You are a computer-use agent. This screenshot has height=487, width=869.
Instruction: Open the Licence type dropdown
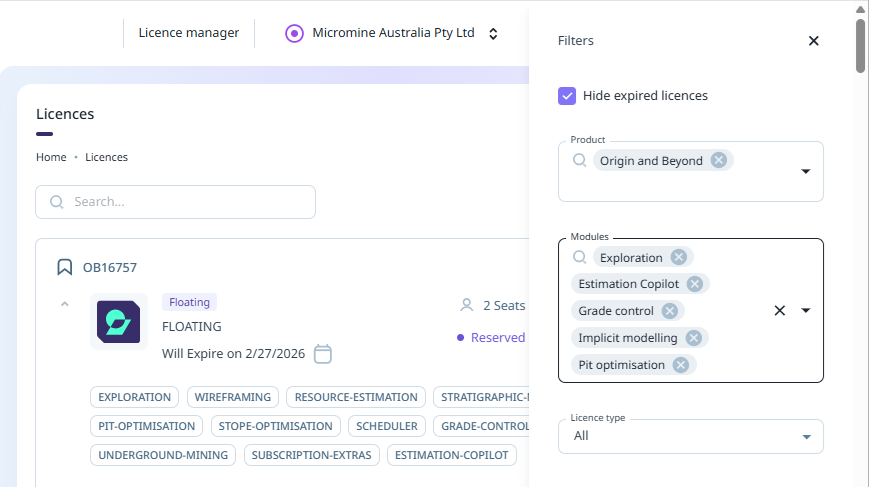click(806, 436)
